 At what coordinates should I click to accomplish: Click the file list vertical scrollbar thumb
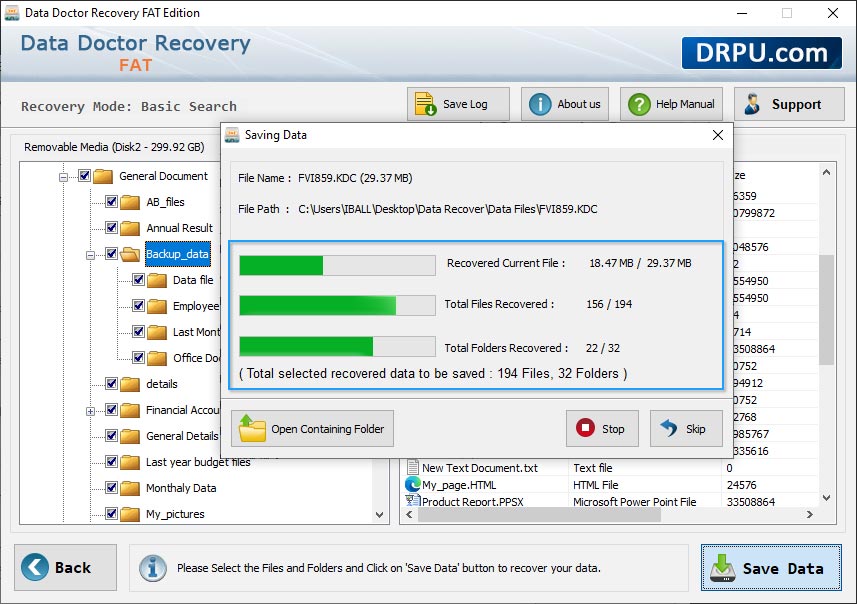pos(826,309)
